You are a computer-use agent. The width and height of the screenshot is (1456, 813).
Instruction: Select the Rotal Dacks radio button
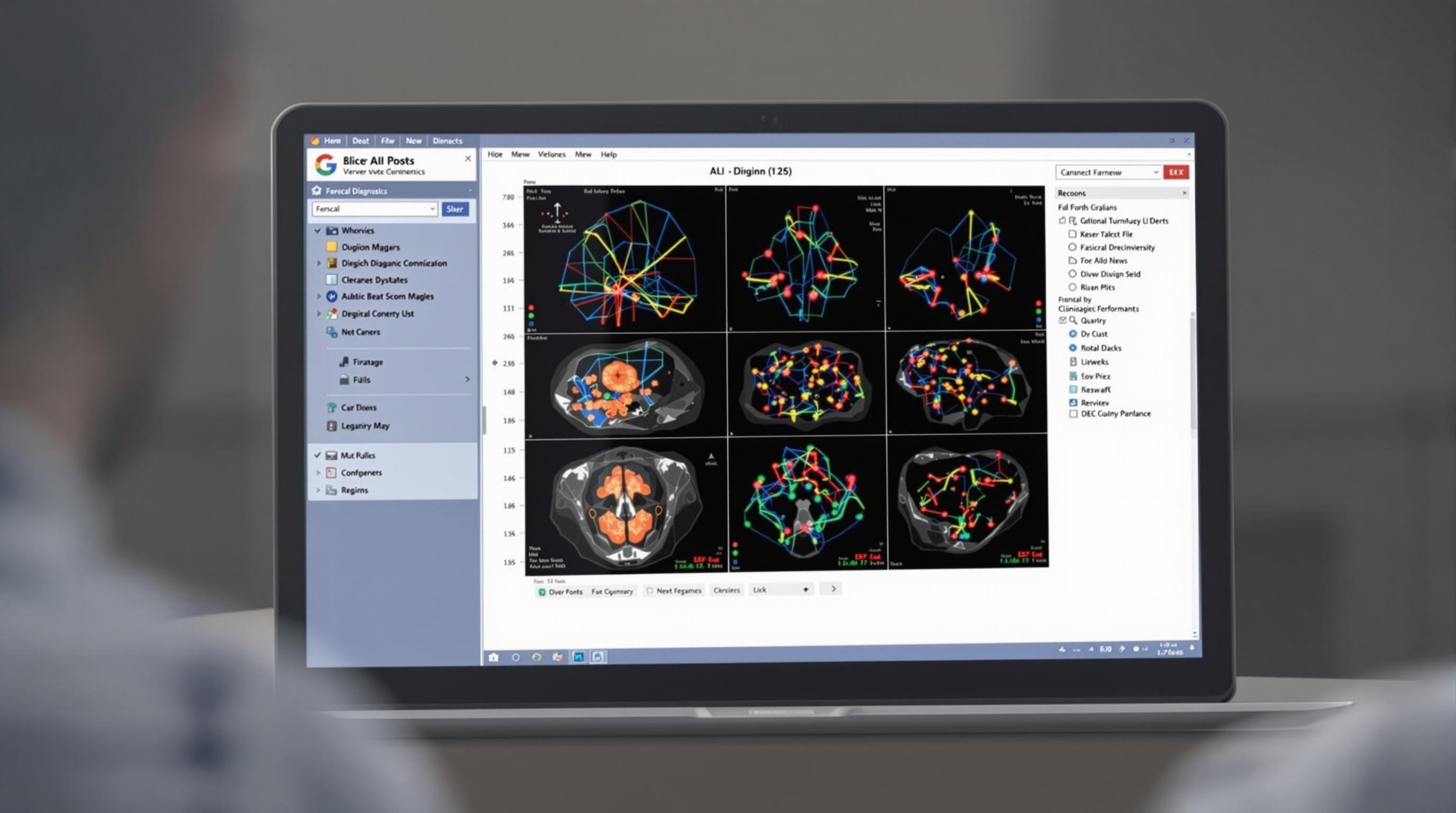1073,348
